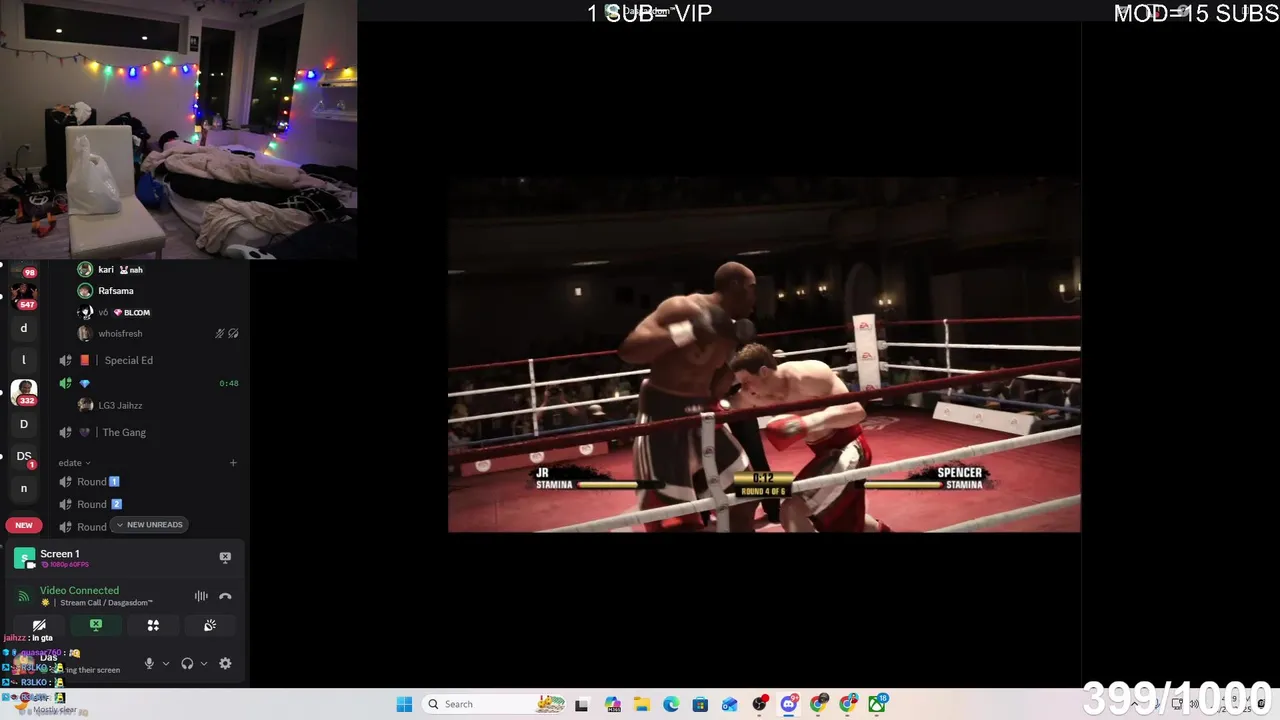Select the lowercase 'l' server icon

tap(23, 360)
